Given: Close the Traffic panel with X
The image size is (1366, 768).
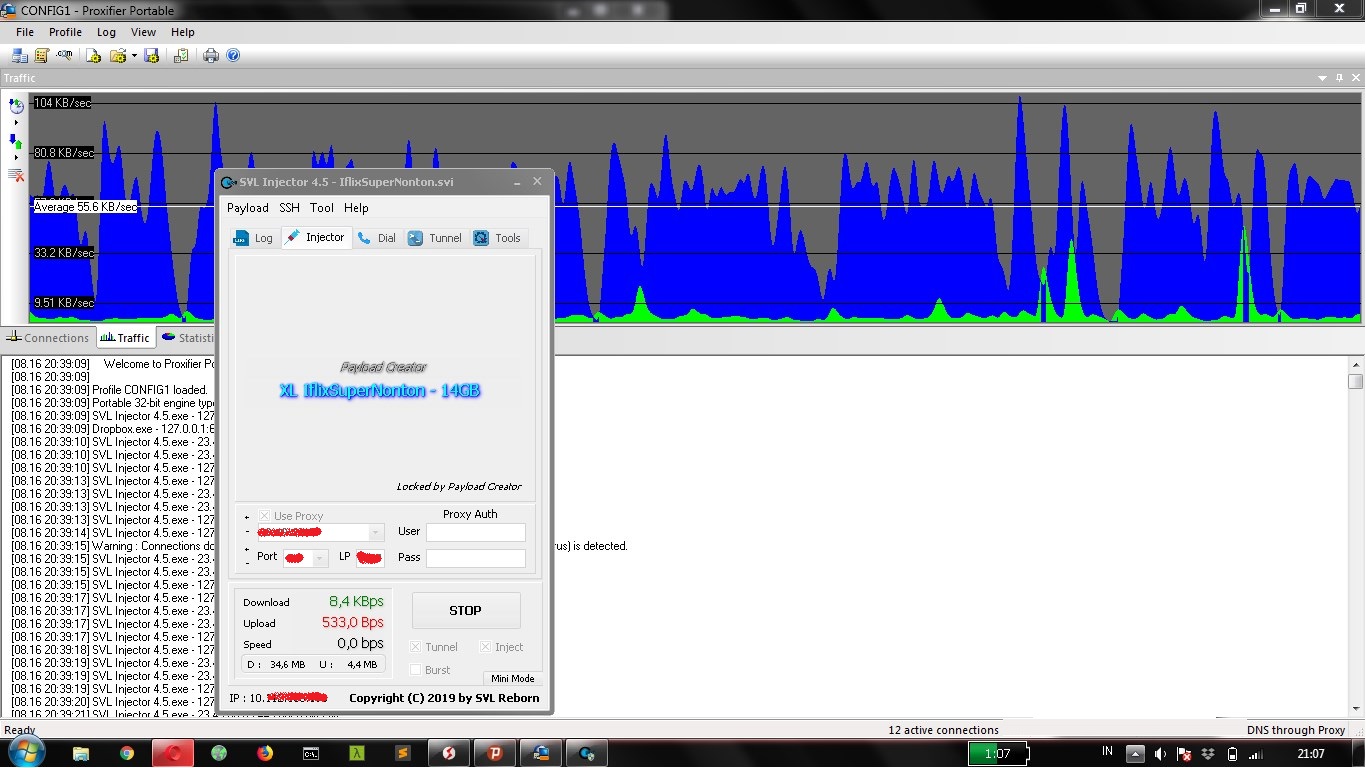Looking at the screenshot, I should (1355, 78).
